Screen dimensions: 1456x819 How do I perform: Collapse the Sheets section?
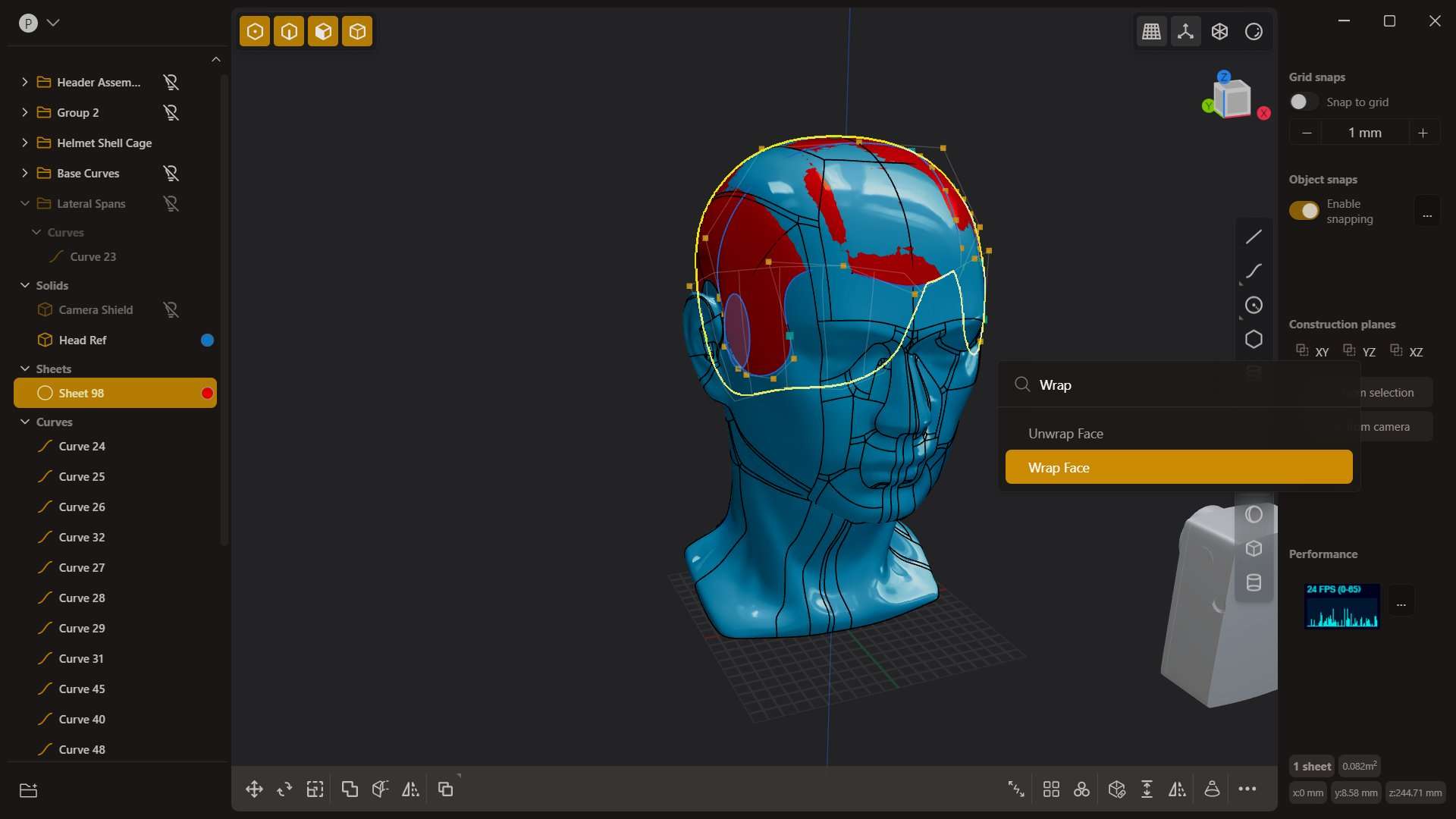click(24, 369)
